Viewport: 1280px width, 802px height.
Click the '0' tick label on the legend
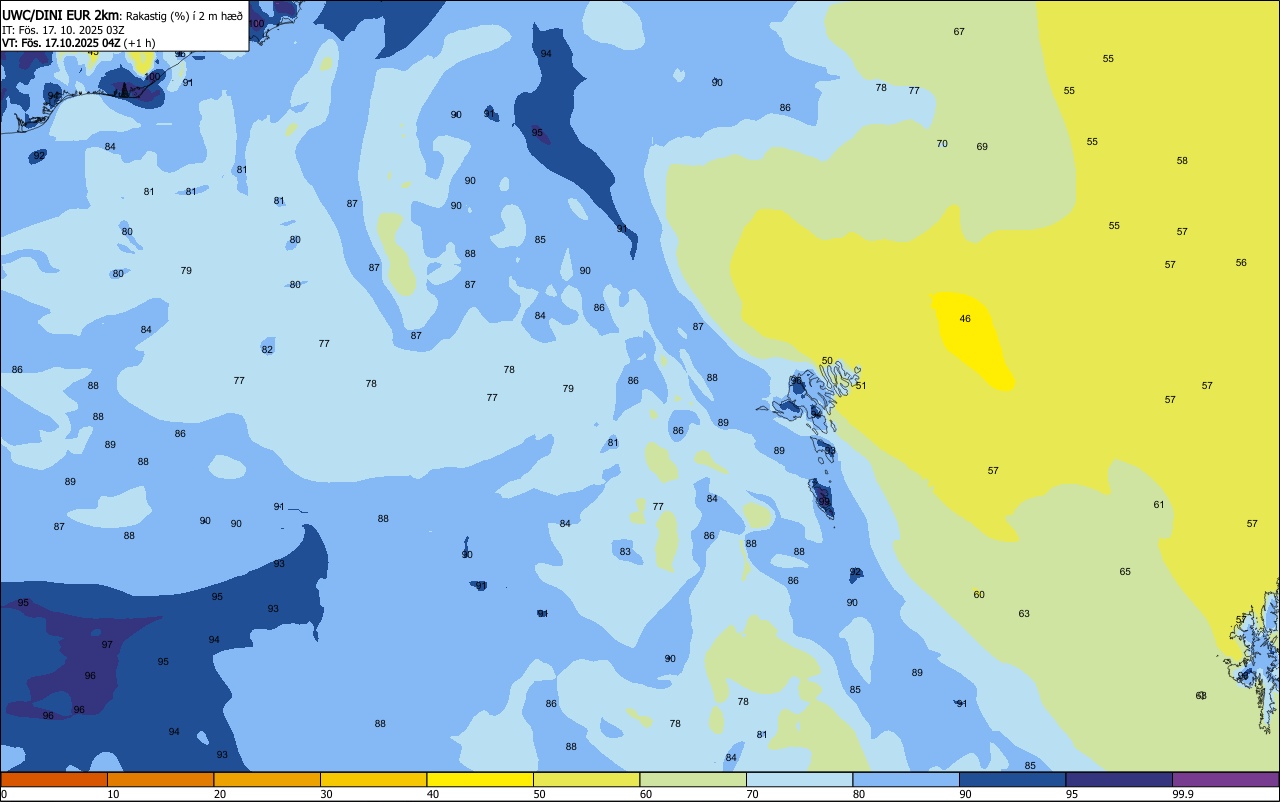click(4, 794)
